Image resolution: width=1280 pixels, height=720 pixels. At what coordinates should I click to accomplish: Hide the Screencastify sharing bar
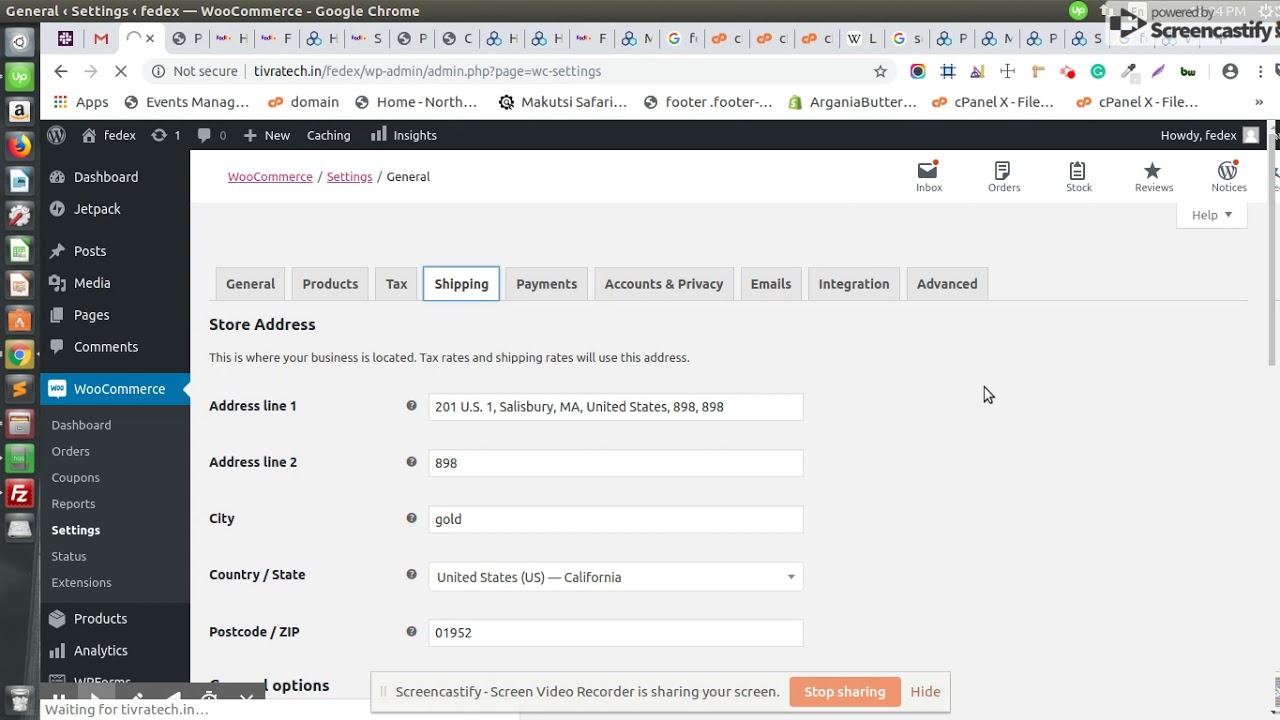point(925,692)
